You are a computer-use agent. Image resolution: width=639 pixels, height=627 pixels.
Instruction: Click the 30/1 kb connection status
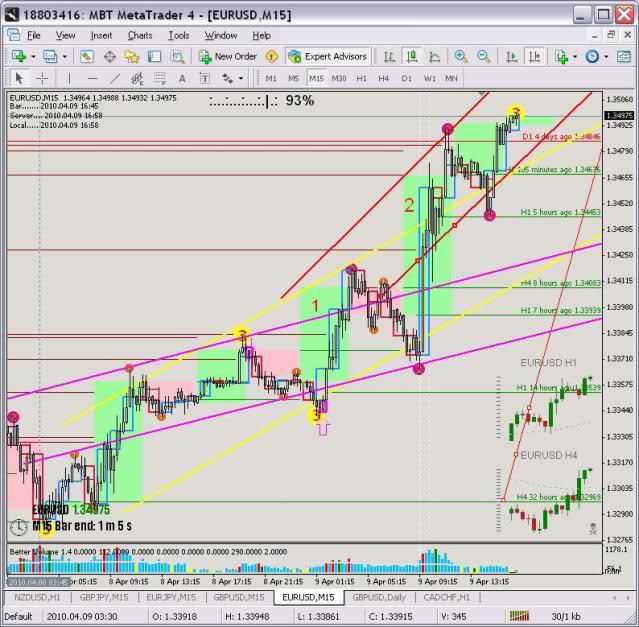click(566, 616)
